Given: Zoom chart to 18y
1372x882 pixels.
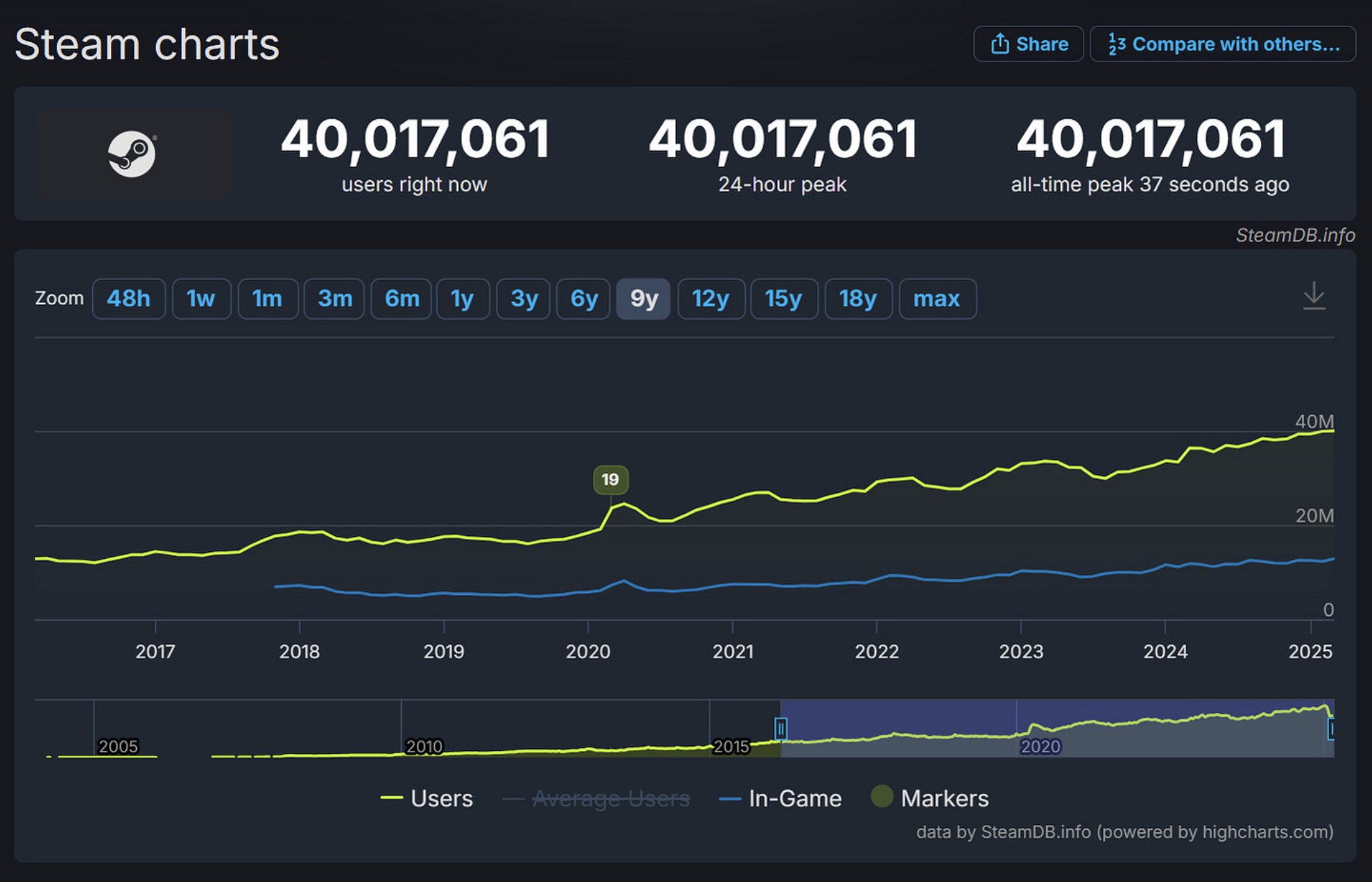Looking at the screenshot, I should [858, 299].
